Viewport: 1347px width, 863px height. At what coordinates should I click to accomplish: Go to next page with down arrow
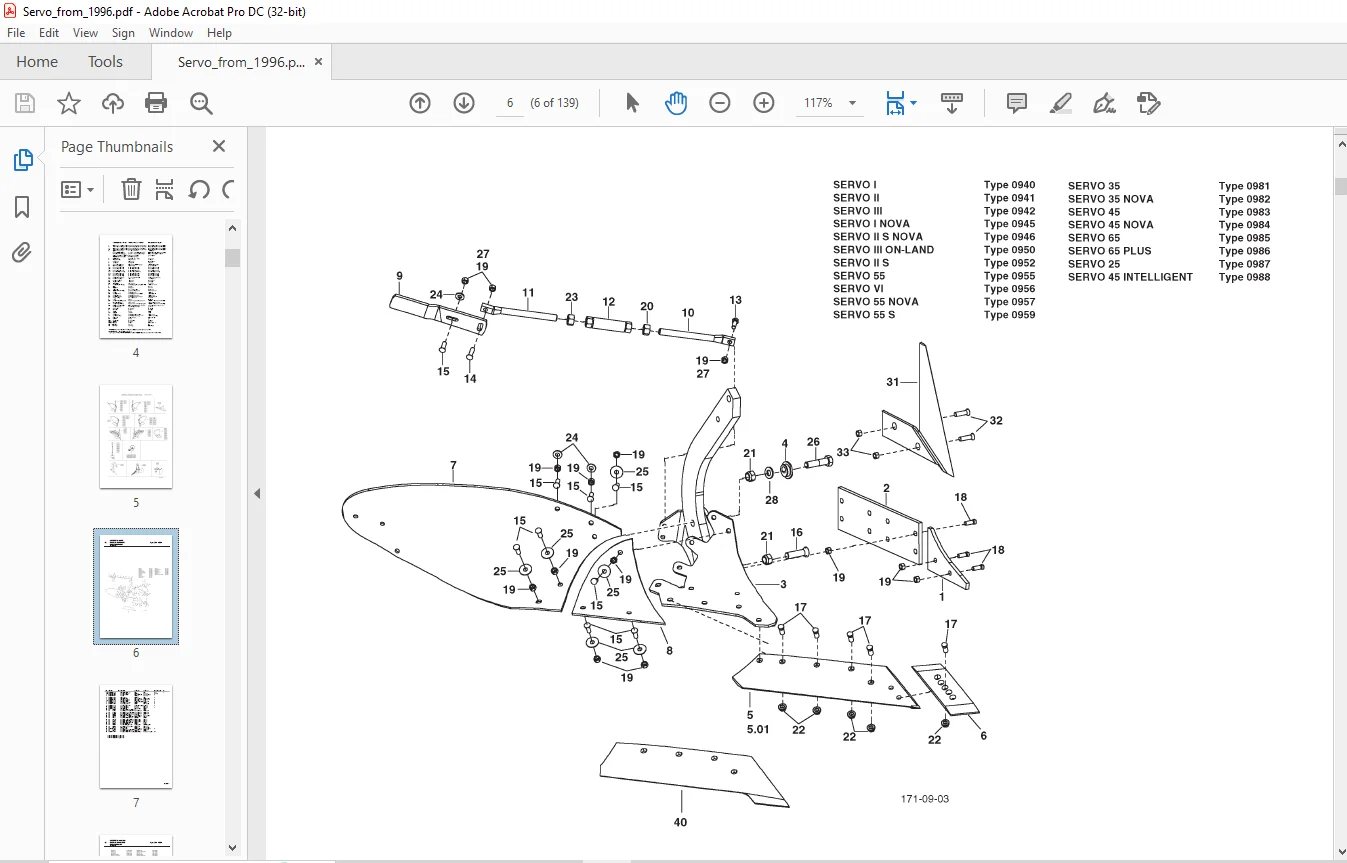click(464, 103)
